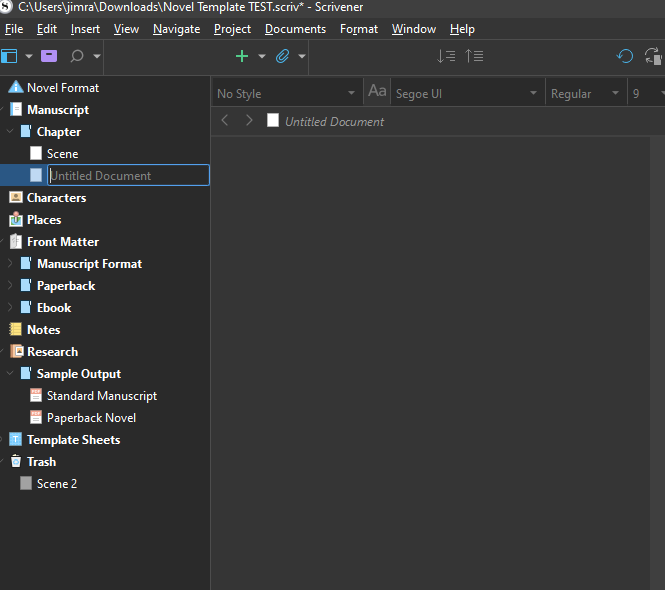Select the Manuscript folder
665x590 pixels.
pos(58,110)
